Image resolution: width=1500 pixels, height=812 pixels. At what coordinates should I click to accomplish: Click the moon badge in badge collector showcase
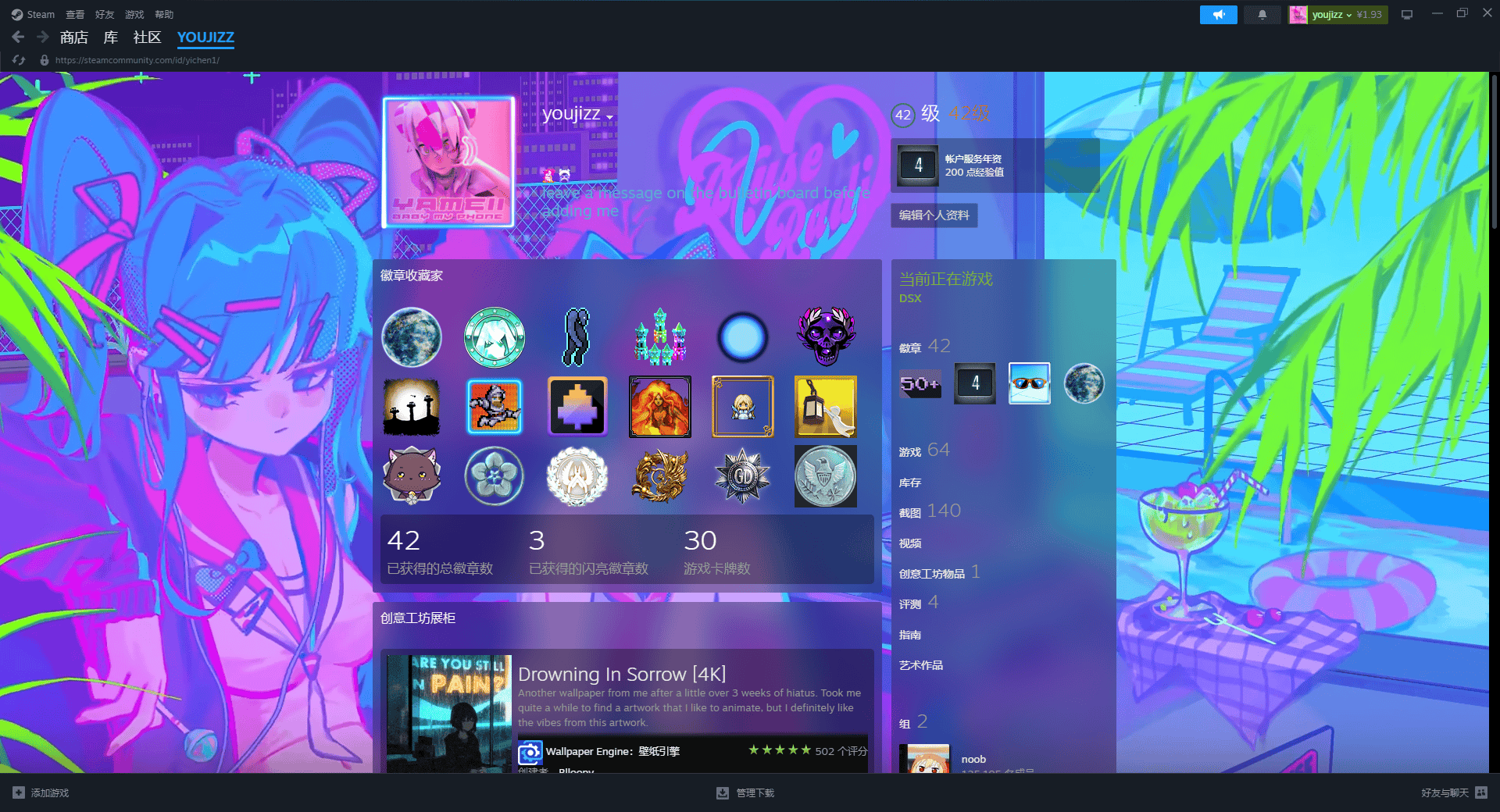[x=412, y=337]
